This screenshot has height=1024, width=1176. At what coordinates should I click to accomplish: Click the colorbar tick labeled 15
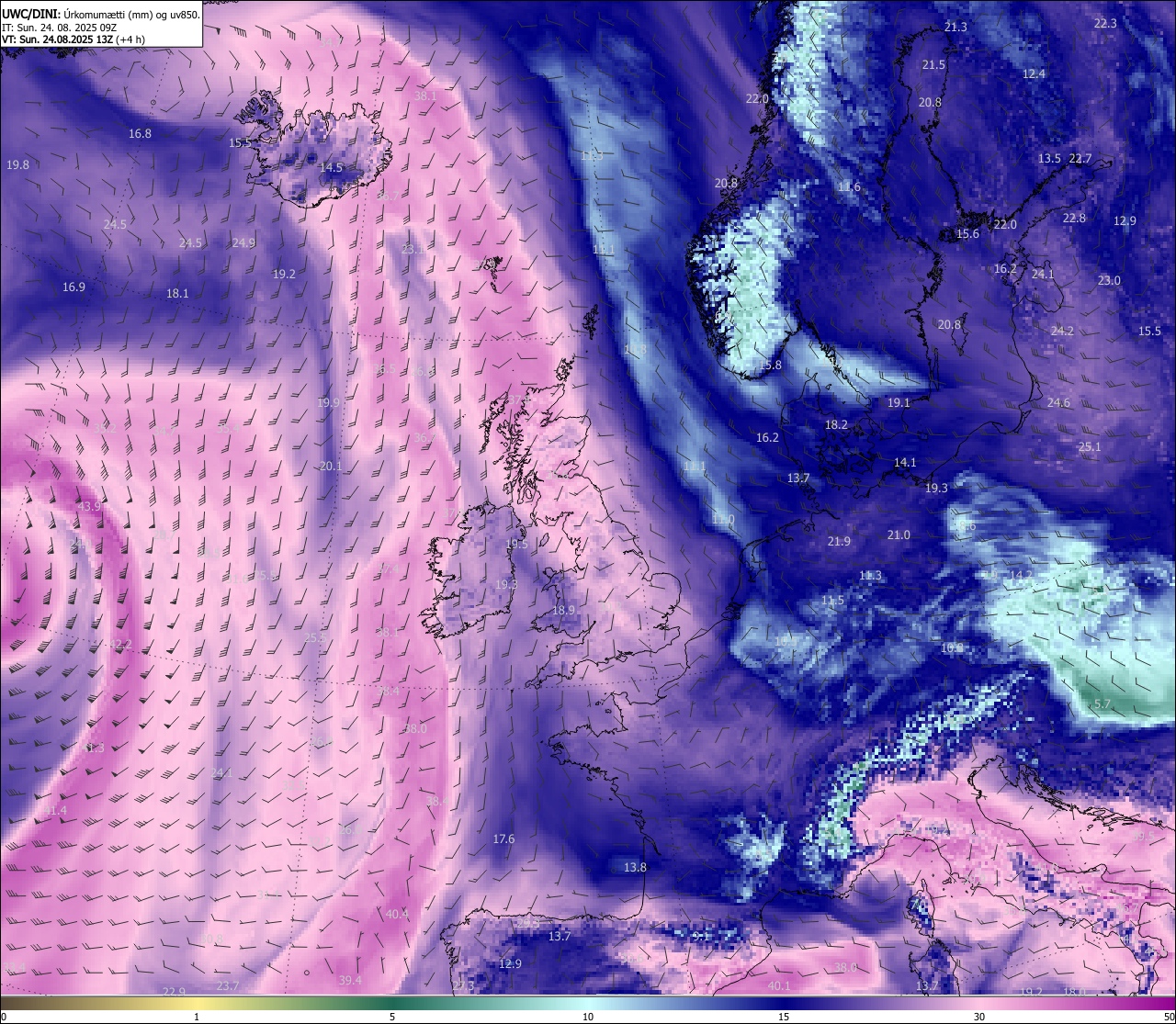[784, 1017]
